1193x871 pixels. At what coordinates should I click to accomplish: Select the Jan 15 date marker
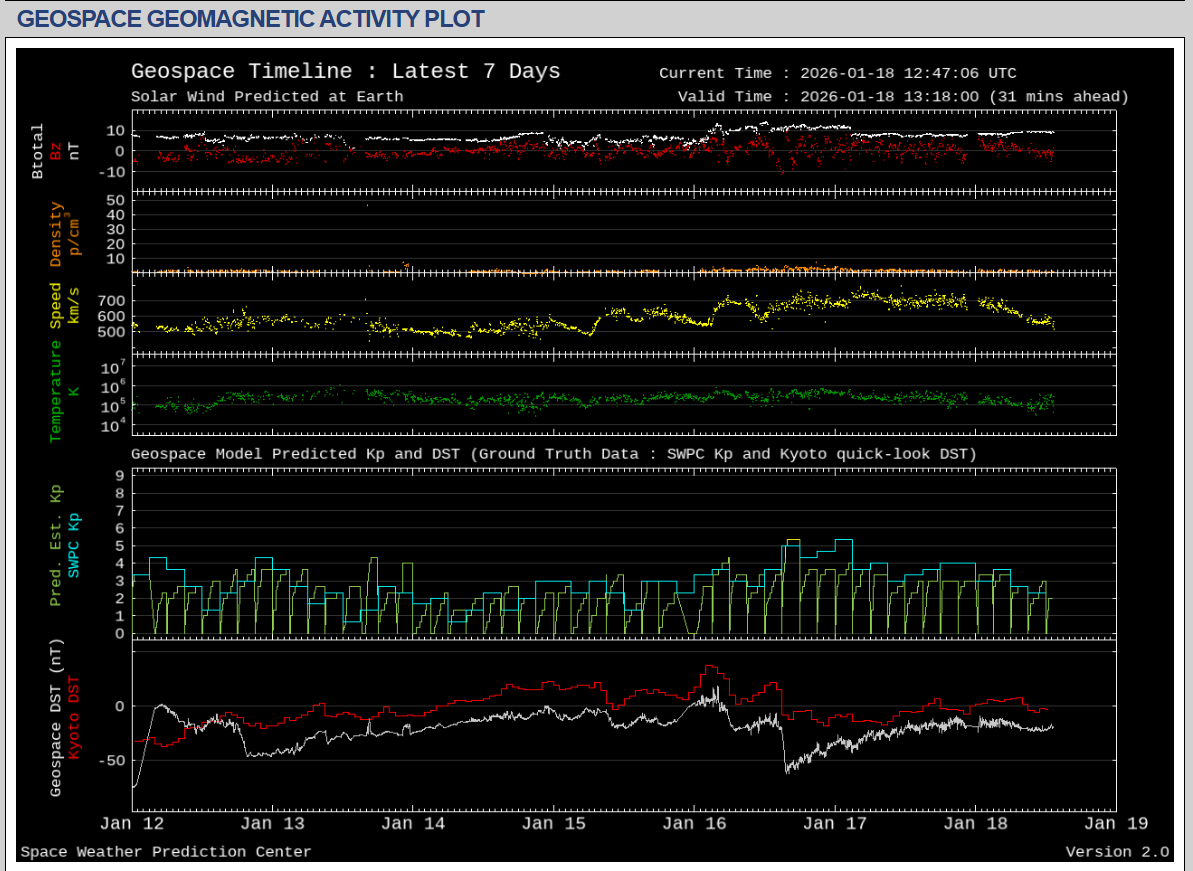pyautogui.click(x=554, y=824)
